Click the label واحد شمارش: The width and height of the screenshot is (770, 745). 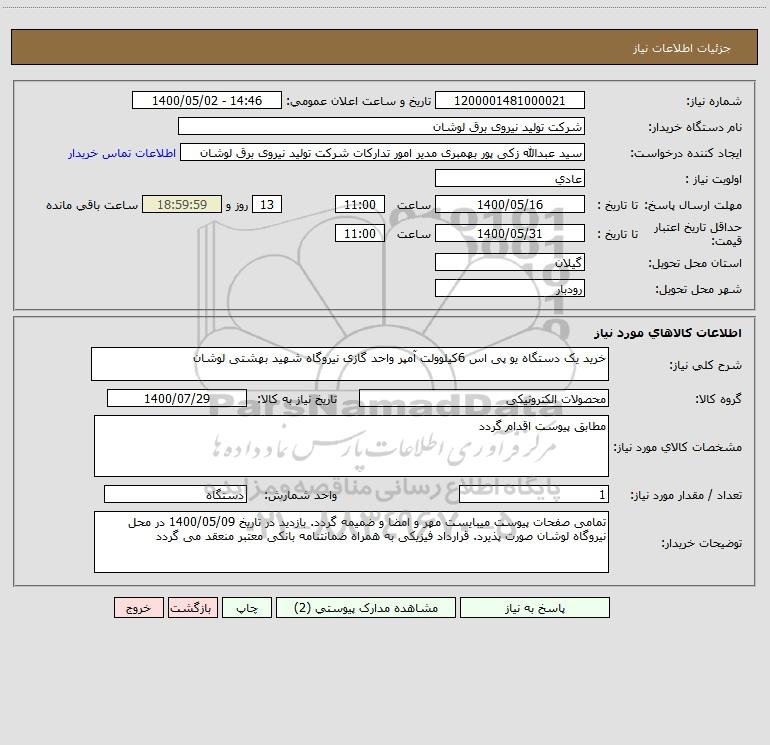(x=301, y=495)
